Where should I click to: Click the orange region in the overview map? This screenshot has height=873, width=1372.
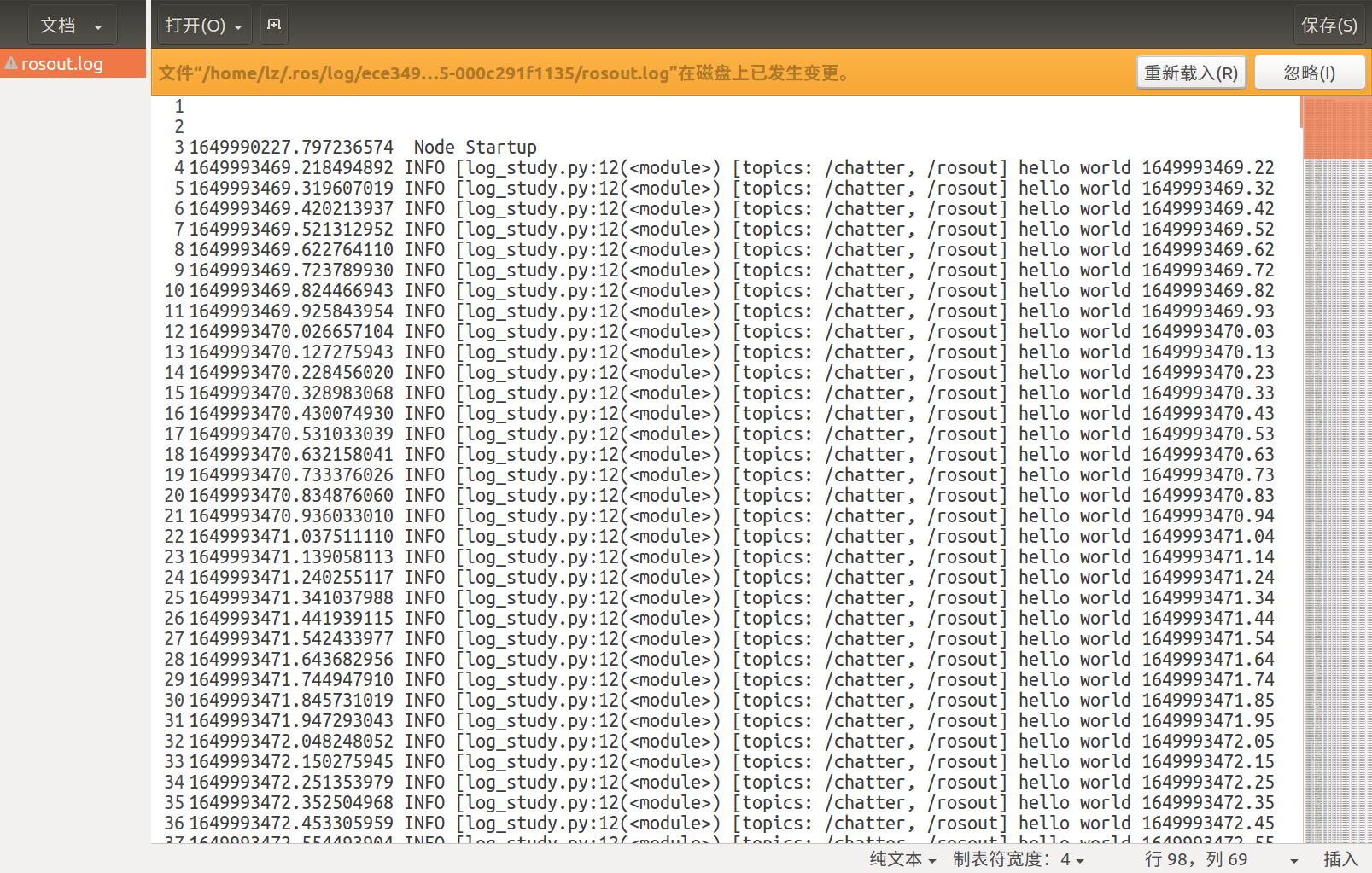tap(1336, 128)
